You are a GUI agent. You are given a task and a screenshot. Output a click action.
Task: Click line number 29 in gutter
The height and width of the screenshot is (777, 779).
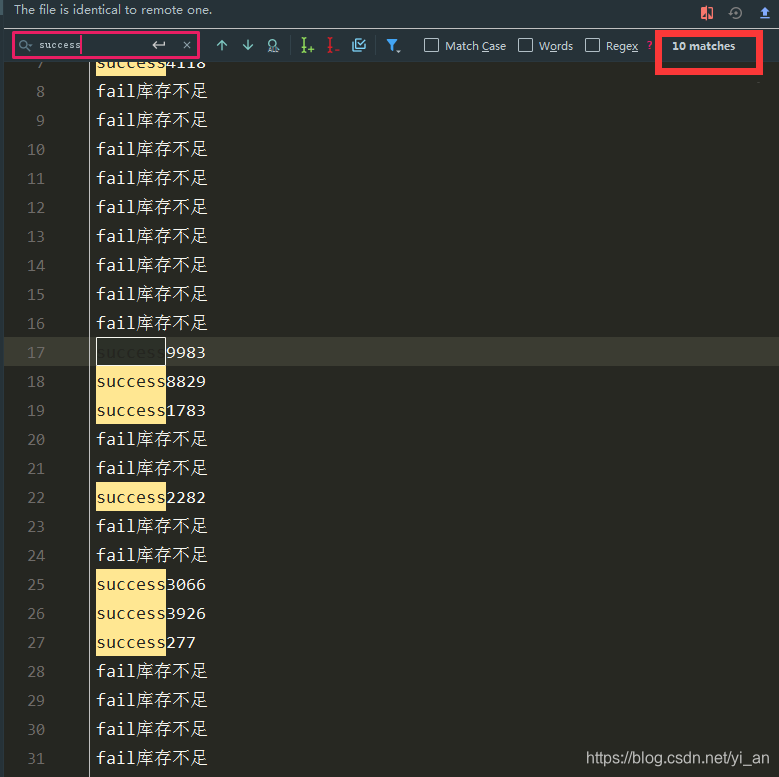(36, 700)
